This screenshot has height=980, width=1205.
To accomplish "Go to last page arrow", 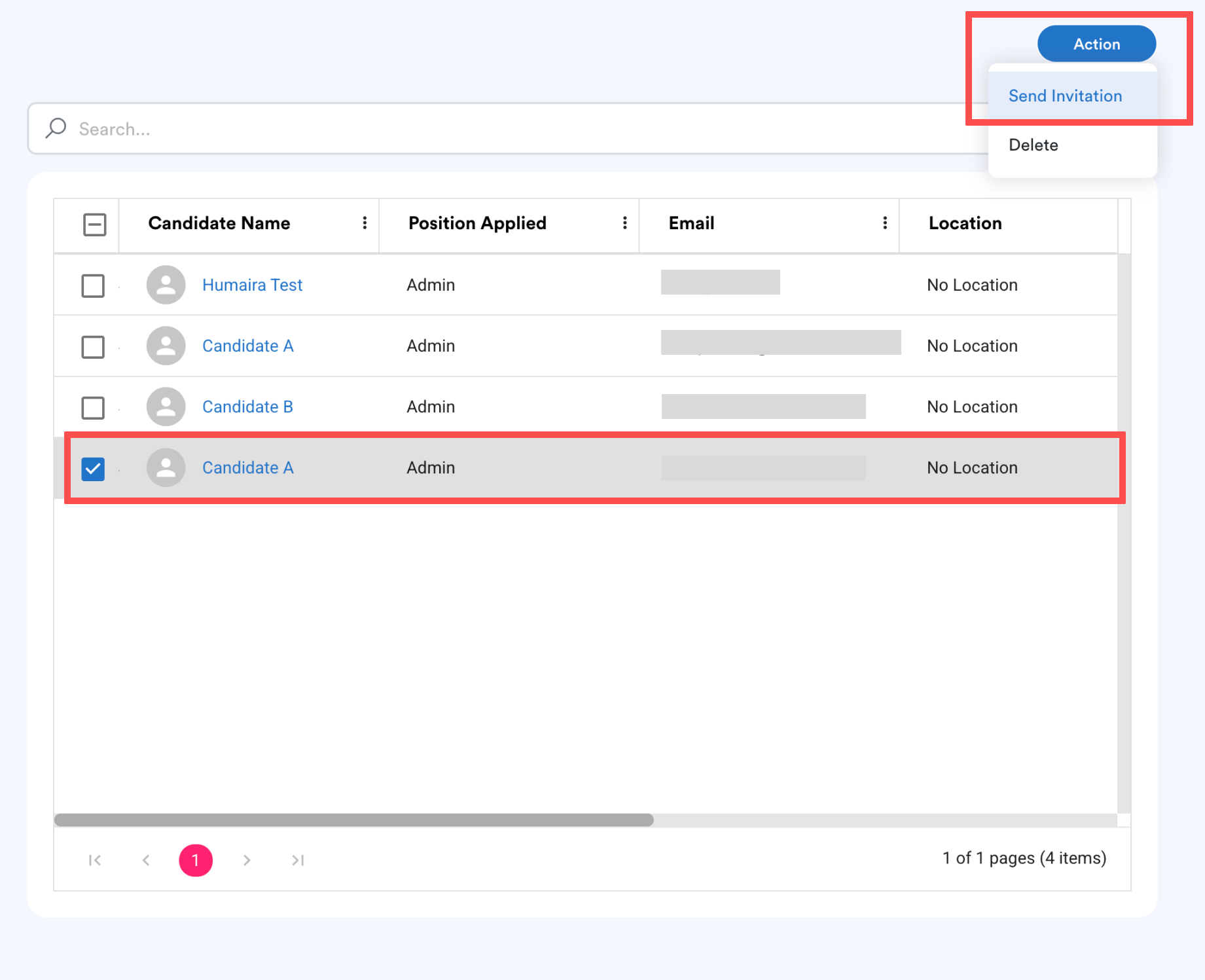I will 298,860.
